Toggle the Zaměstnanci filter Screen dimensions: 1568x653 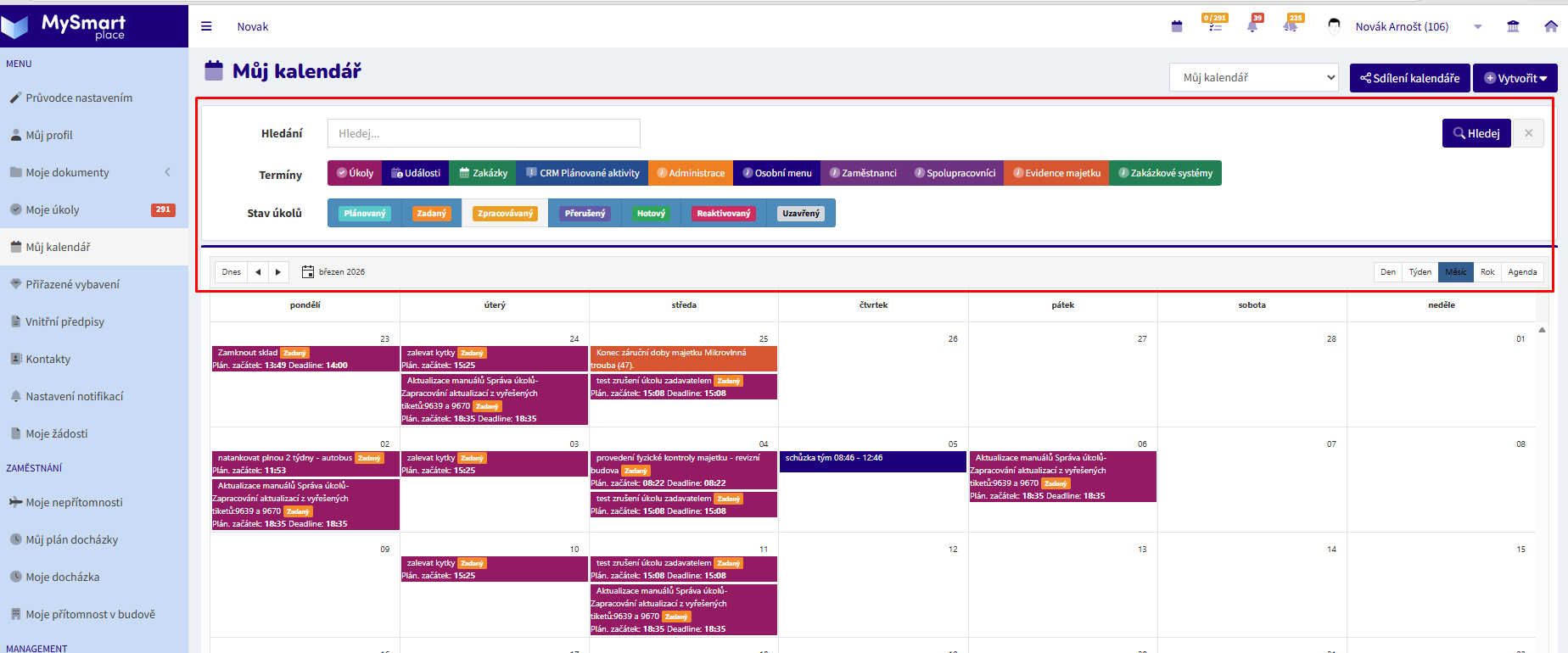click(x=863, y=173)
